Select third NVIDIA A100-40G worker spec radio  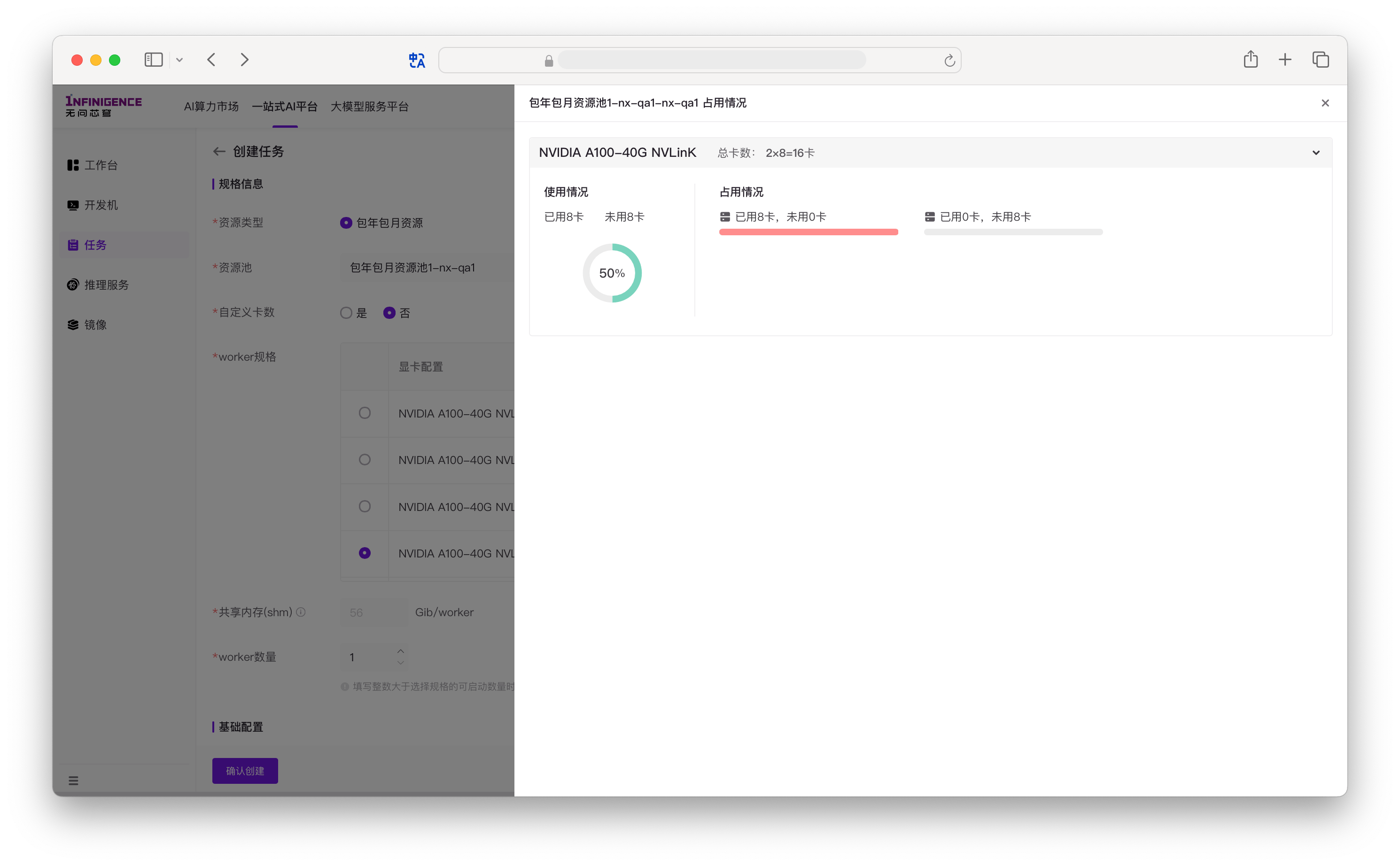[x=364, y=506]
